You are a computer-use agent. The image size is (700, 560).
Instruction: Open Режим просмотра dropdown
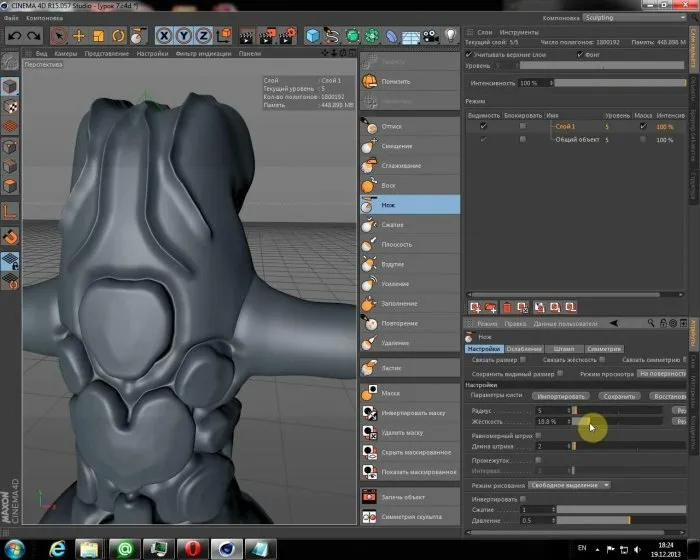(661, 372)
